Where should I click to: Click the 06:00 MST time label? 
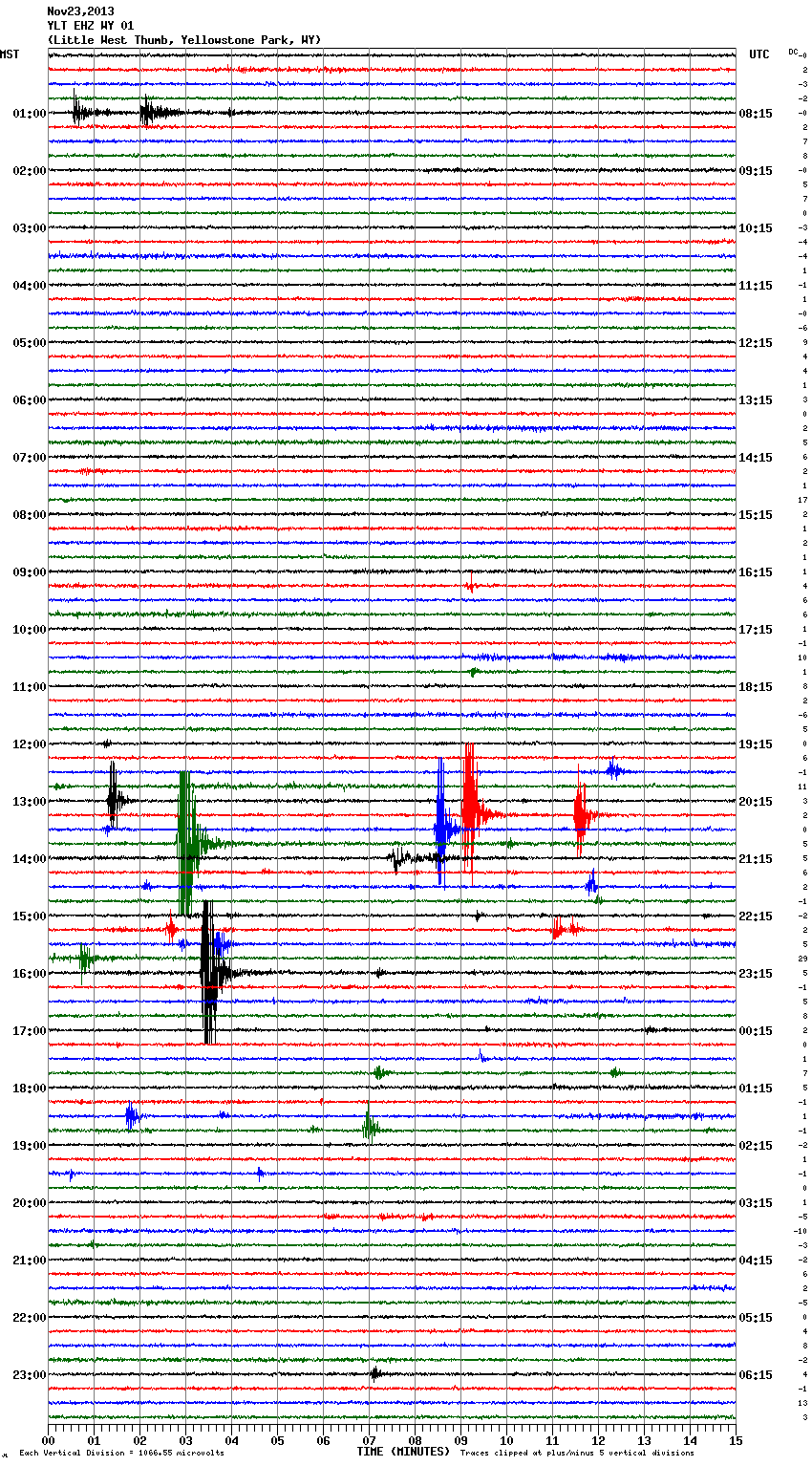pyautogui.click(x=29, y=400)
